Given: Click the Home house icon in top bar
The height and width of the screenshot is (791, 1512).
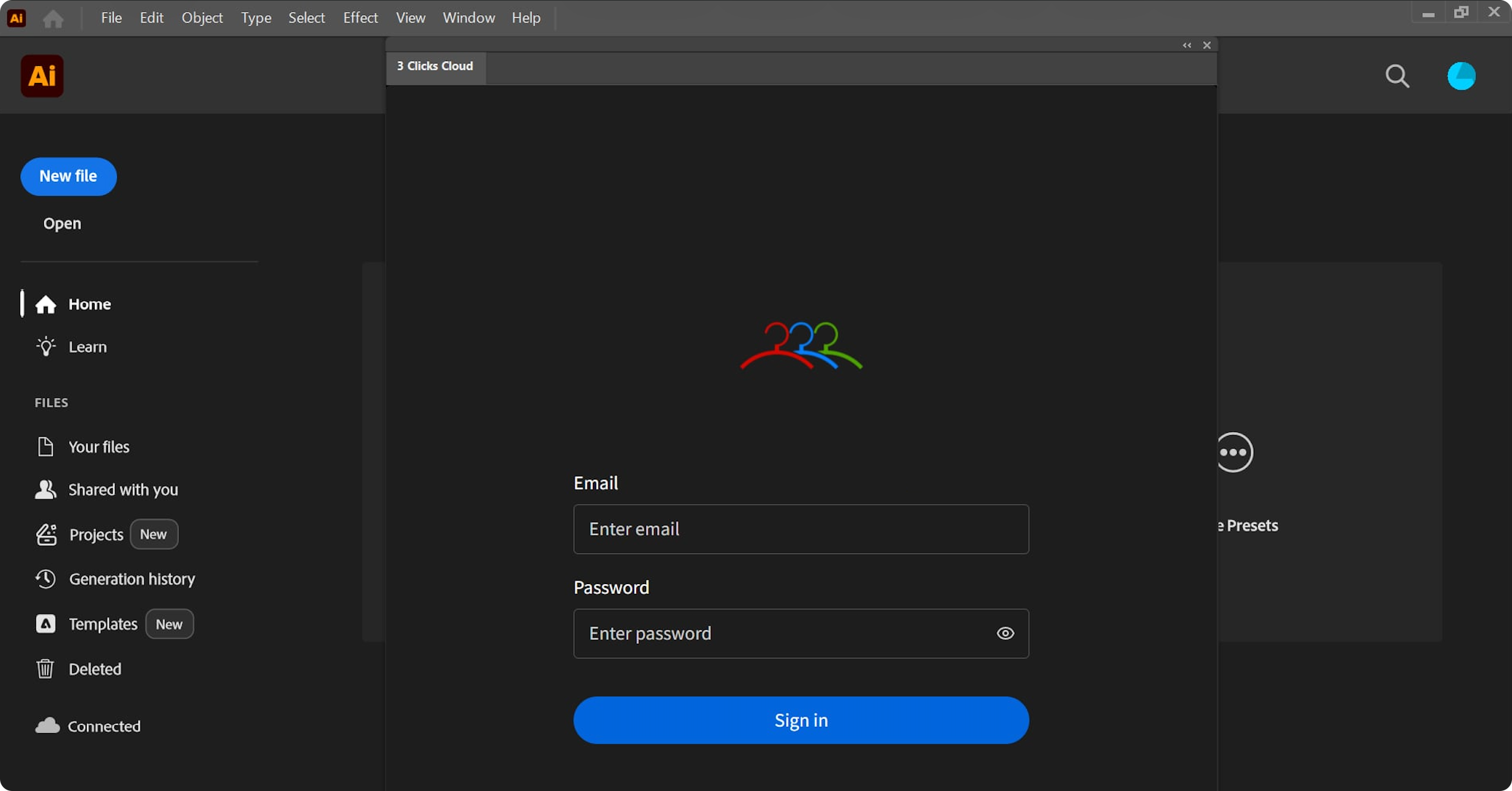Looking at the screenshot, I should pos(53,18).
